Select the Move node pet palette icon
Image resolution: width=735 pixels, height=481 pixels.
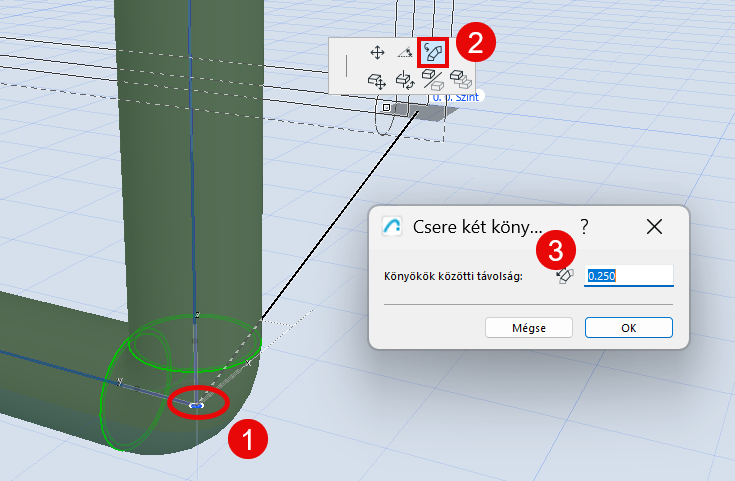(x=377, y=53)
